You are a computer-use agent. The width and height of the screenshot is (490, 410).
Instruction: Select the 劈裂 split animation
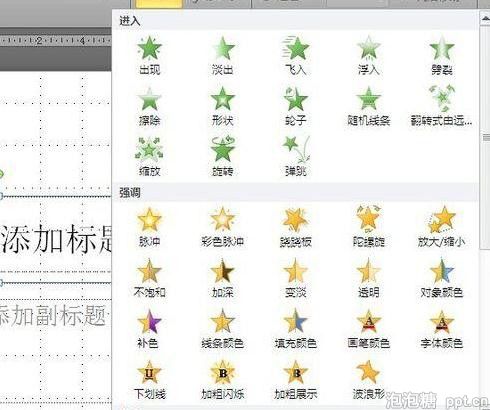[442, 56]
